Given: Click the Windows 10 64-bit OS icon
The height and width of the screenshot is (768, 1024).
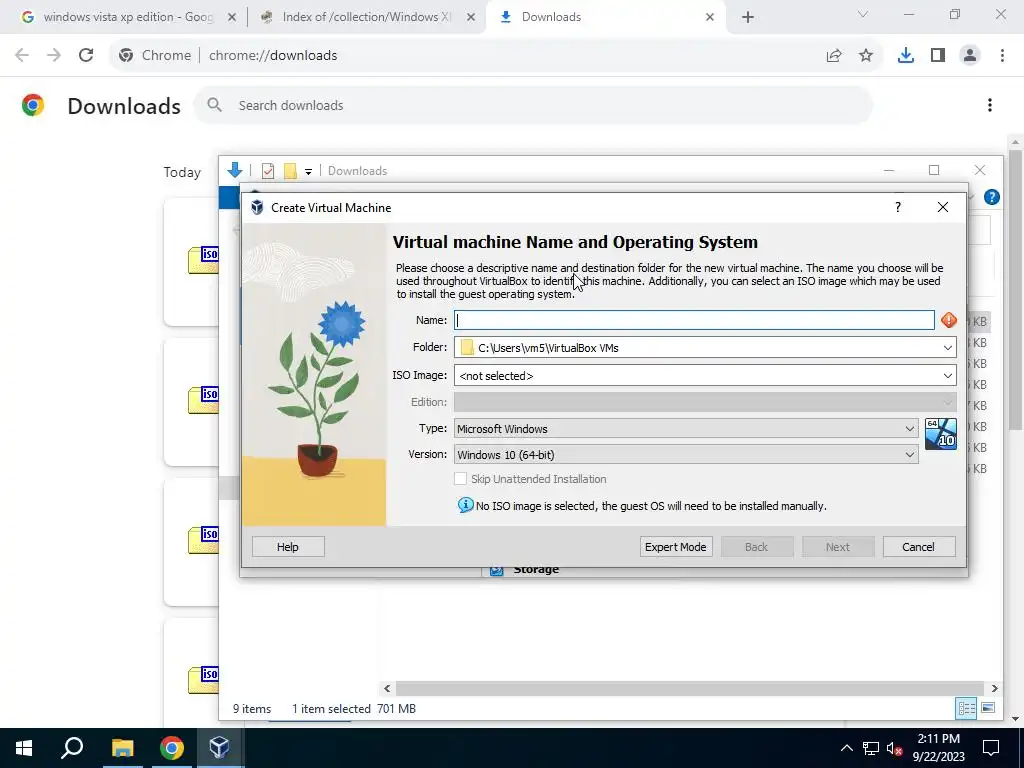Looking at the screenshot, I should pos(940,434).
